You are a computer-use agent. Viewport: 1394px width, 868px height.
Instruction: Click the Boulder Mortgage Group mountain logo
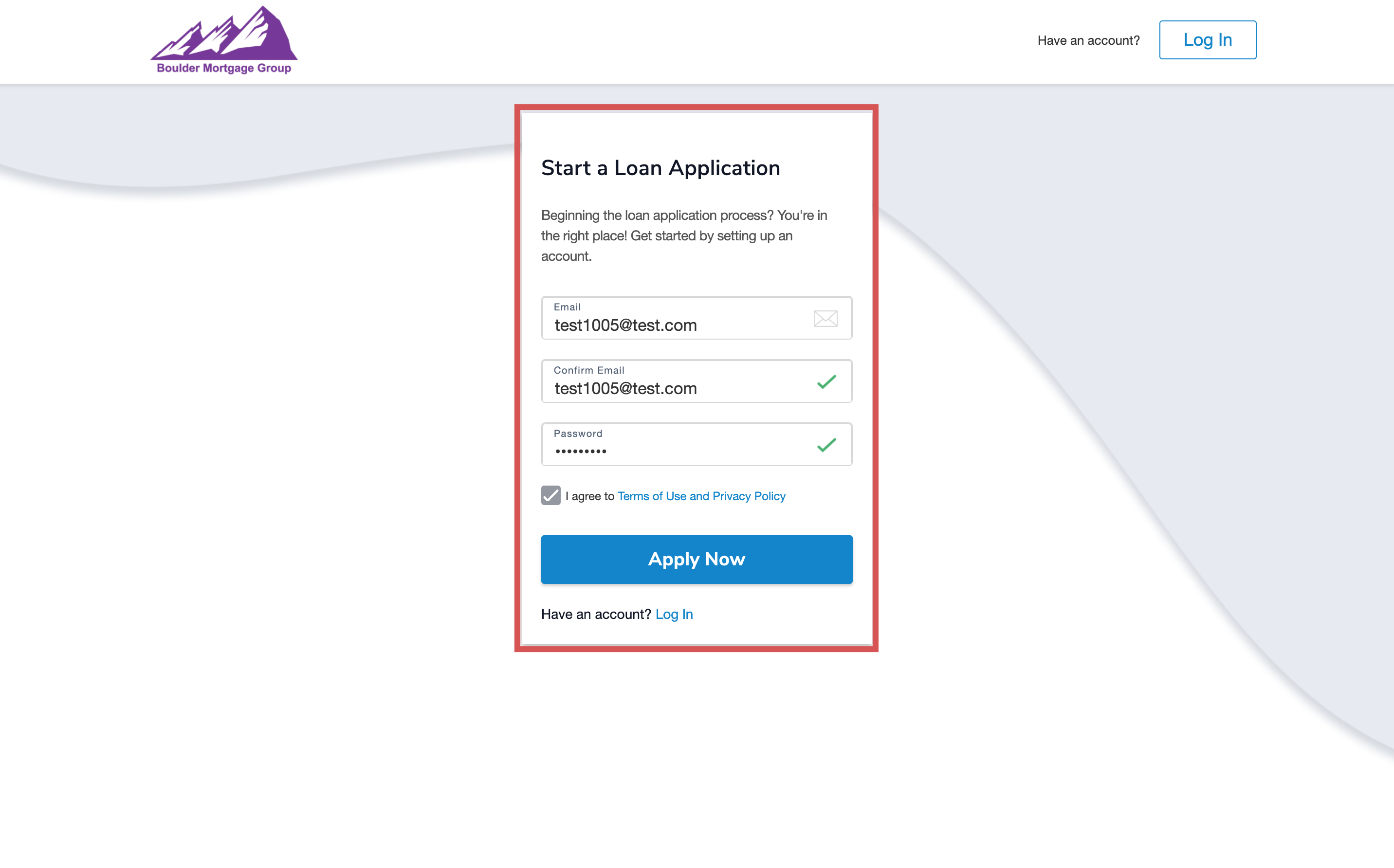pyautogui.click(x=224, y=40)
